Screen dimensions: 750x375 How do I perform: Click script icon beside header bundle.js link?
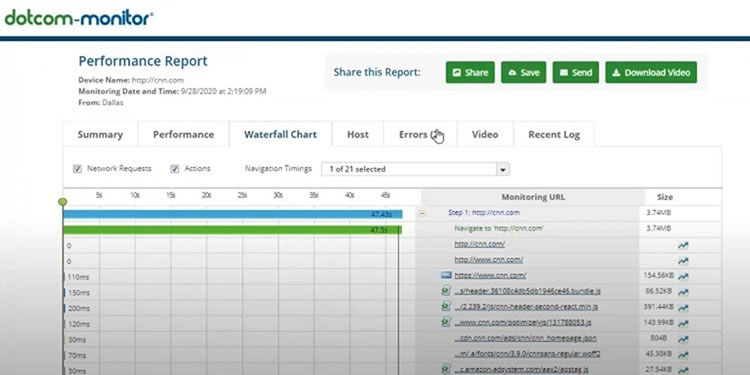point(446,291)
